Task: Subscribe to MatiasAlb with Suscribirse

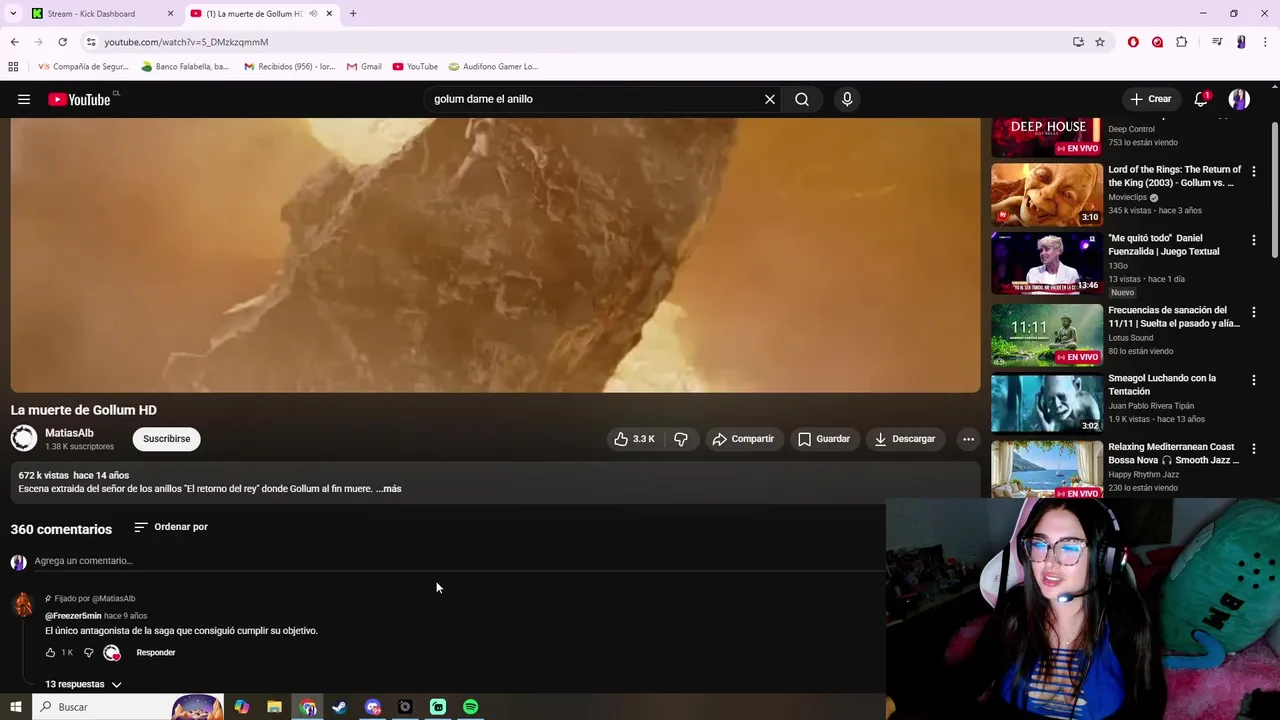Action: click(166, 439)
